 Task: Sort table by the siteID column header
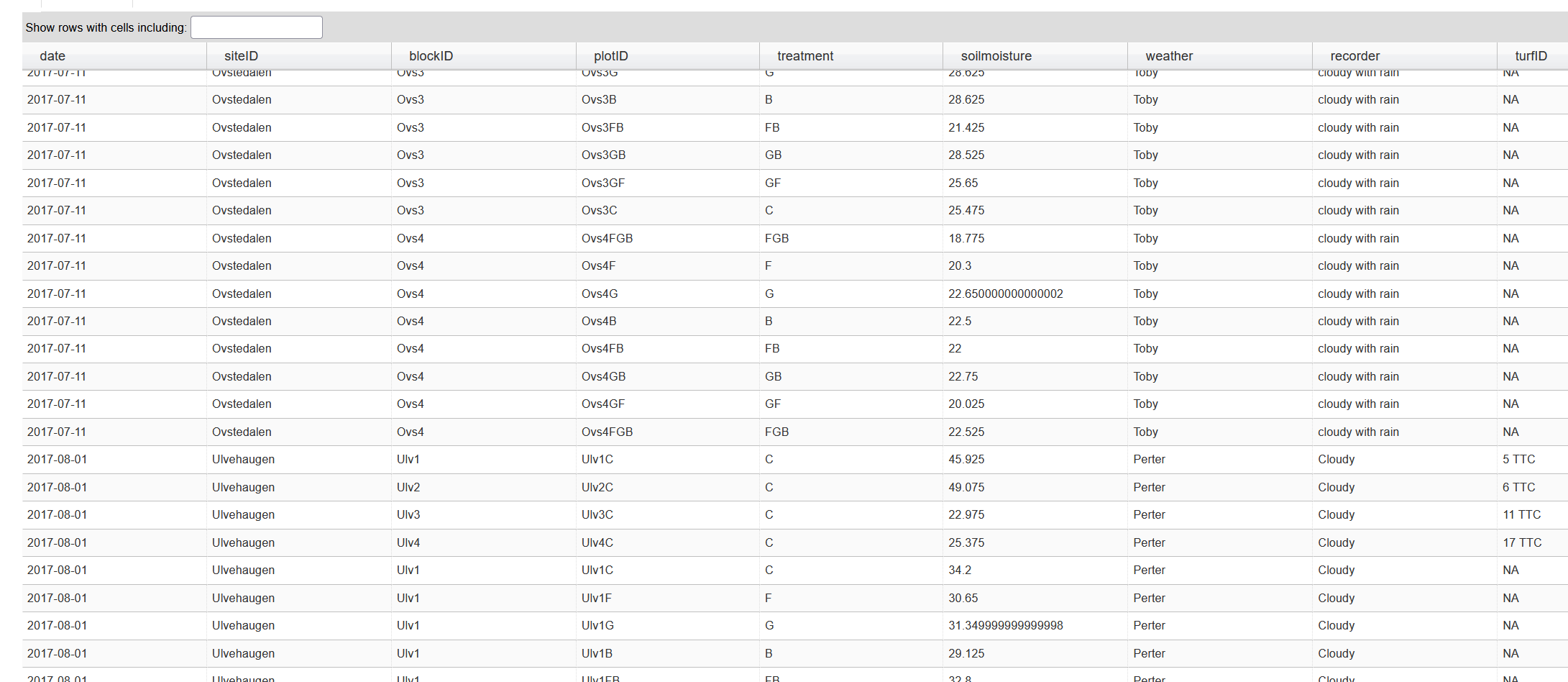point(239,55)
